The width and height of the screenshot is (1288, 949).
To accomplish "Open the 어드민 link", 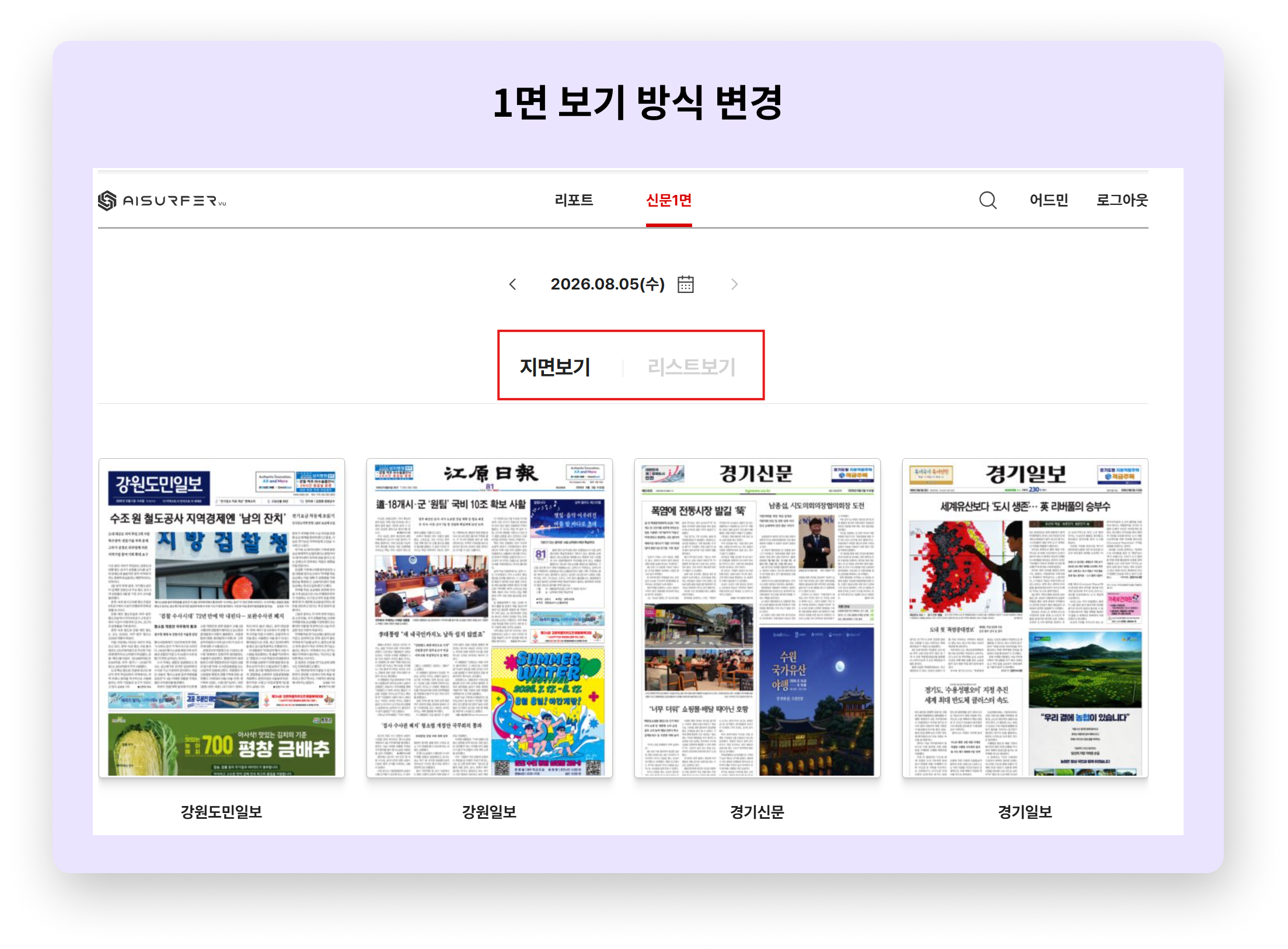I will [1049, 200].
